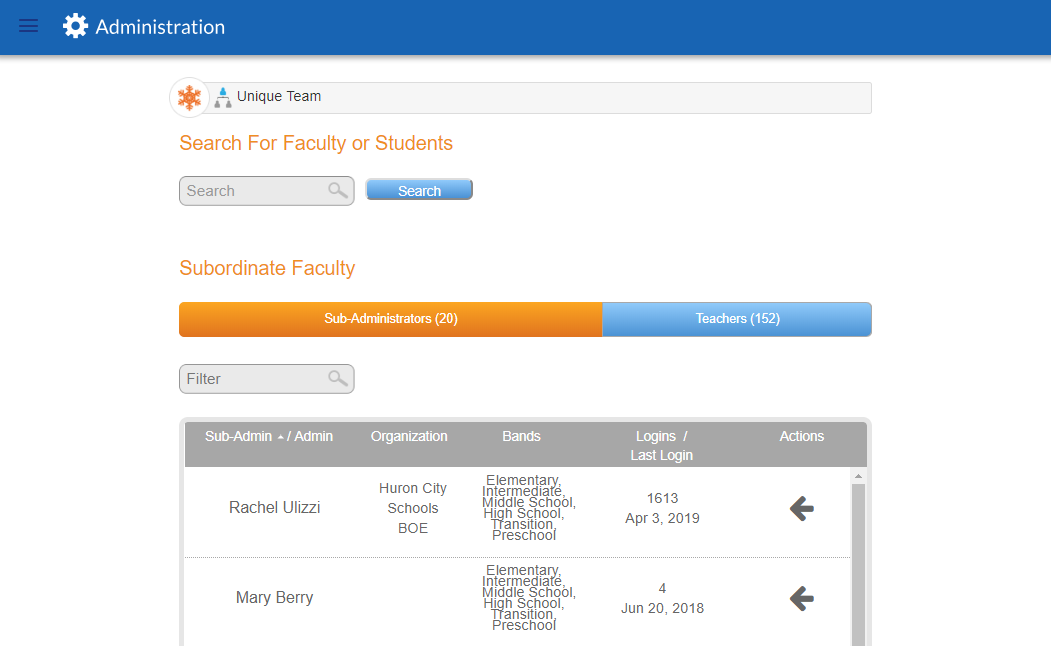Click the Unique Team label
This screenshot has height=646, width=1051.
pos(279,96)
